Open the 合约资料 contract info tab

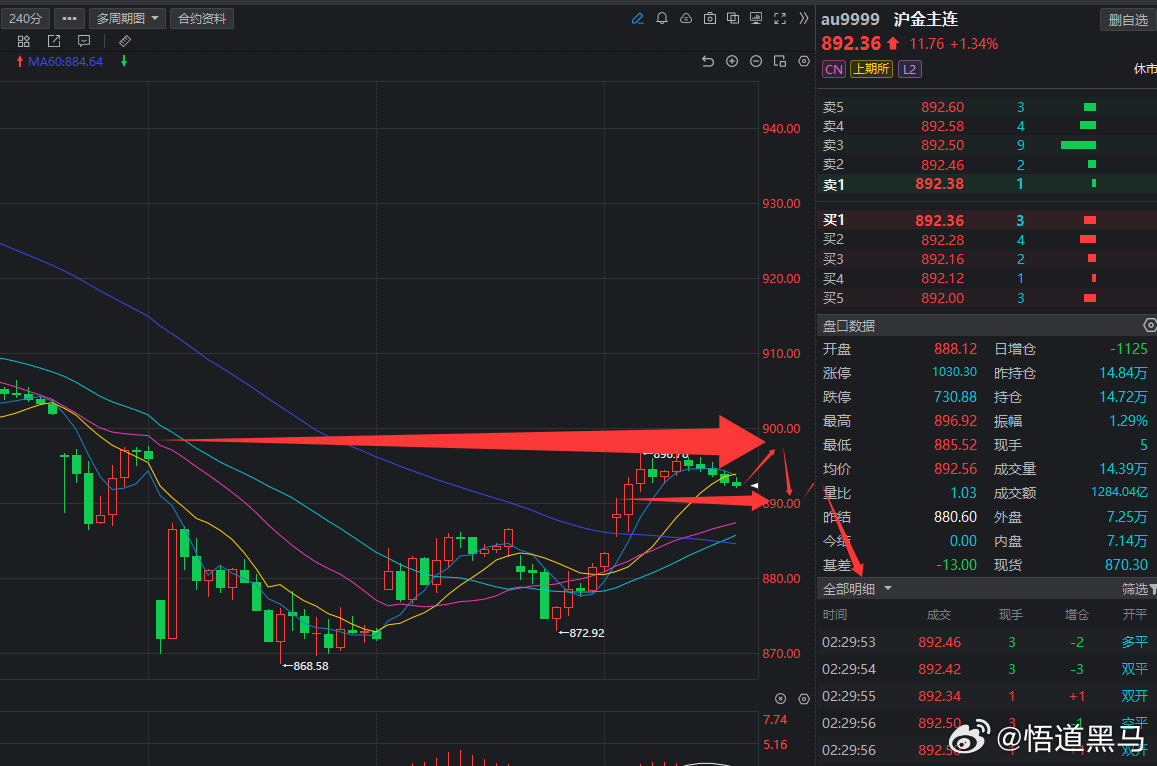[202, 18]
